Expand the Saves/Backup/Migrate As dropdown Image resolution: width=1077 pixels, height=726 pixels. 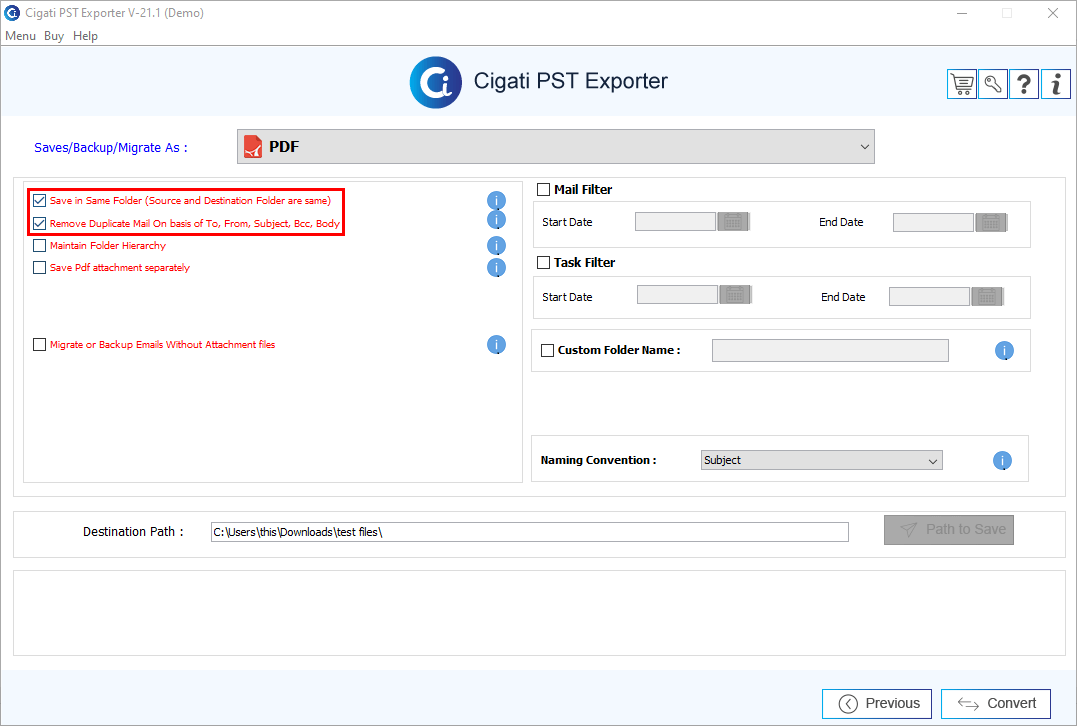pyautogui.click(x=556, y=146)
